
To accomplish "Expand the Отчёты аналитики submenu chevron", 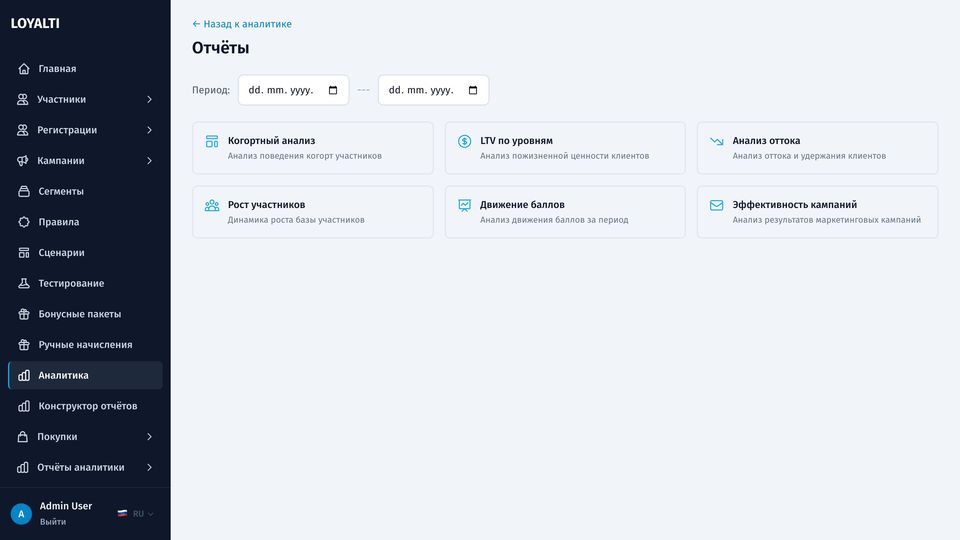I will point(149,467).
